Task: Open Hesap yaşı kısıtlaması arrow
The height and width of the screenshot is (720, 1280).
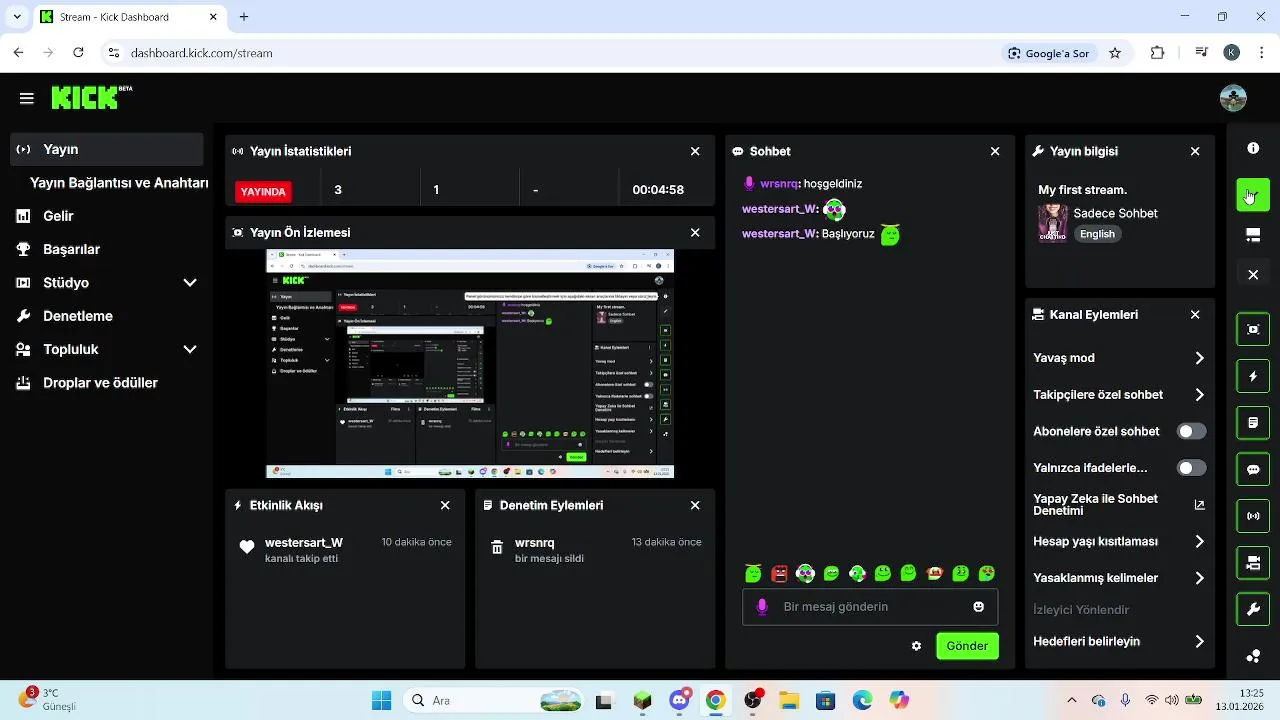Action: (1199, 541)
